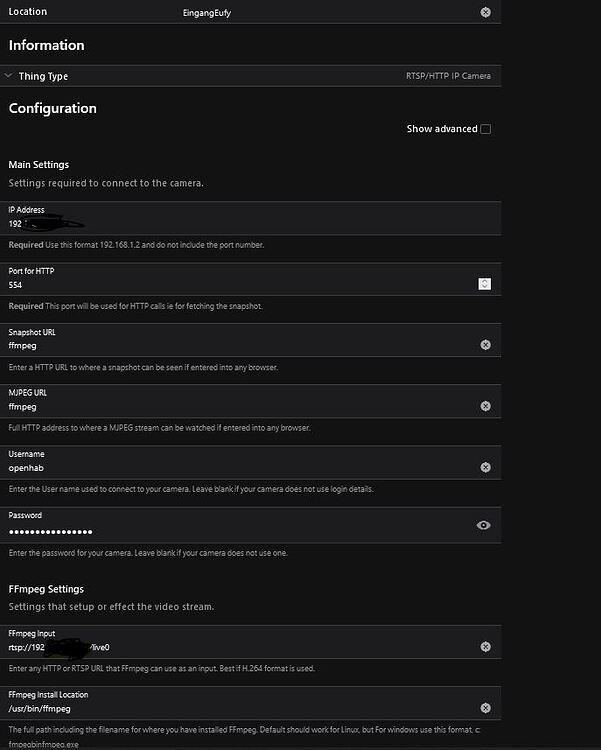
Task: Click the Port for HTTP stepper arrows
Action: (x=485, y=284)
